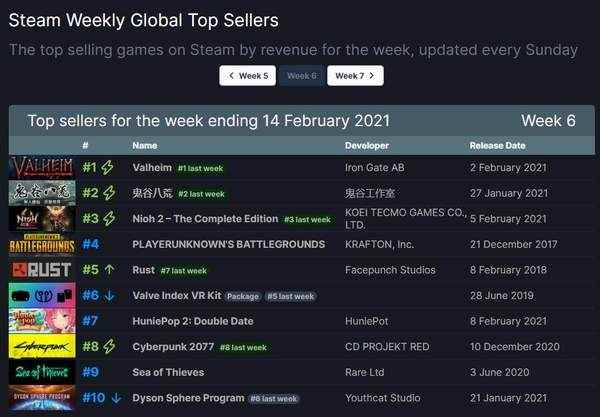Click the Dyson Sphere Program thumbnail

pos(41,399)
